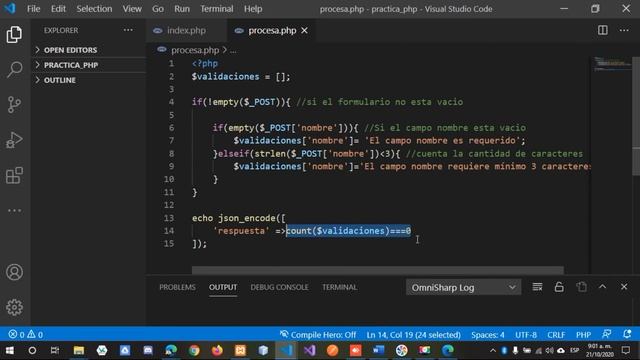Image resolution: width=640 pixels, height=360 pixels.
Task: Click line number 13 in gutter
Action: [169, 218]
